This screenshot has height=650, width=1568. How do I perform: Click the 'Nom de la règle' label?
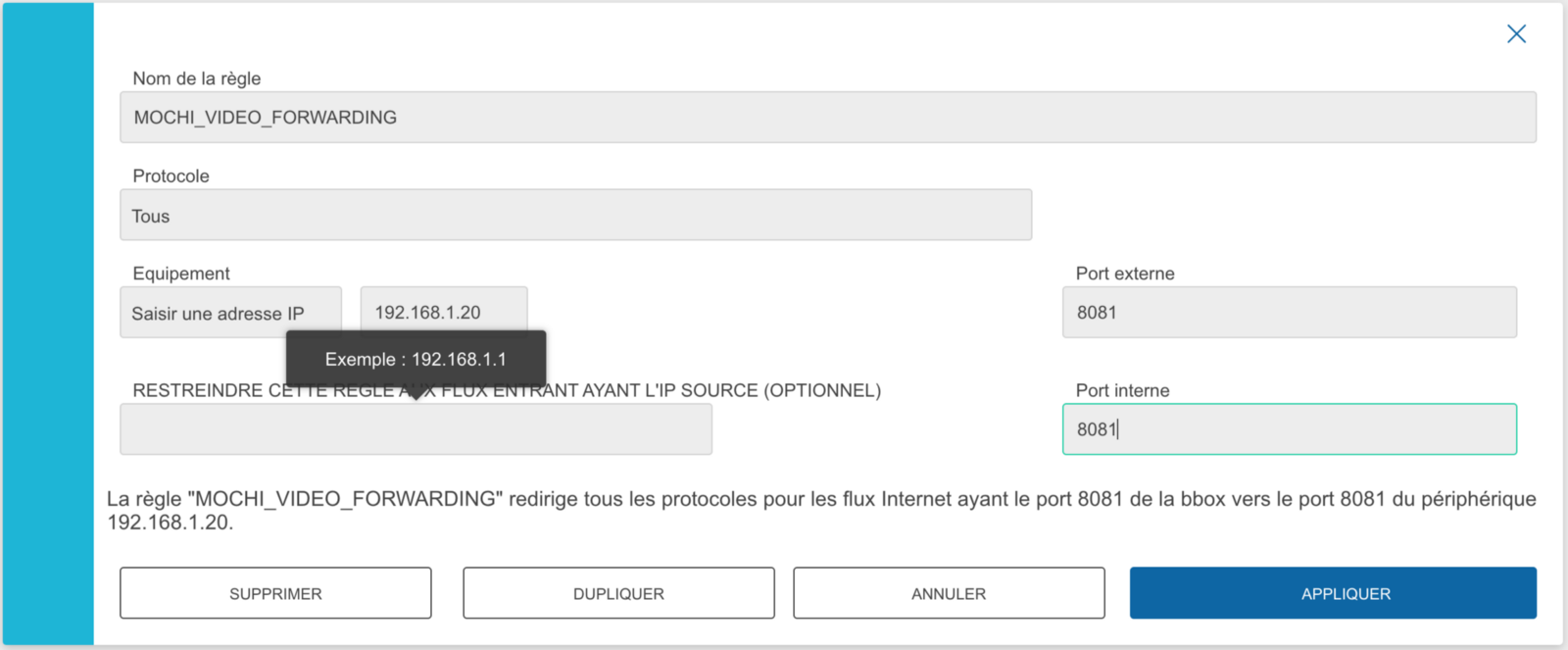197,78
